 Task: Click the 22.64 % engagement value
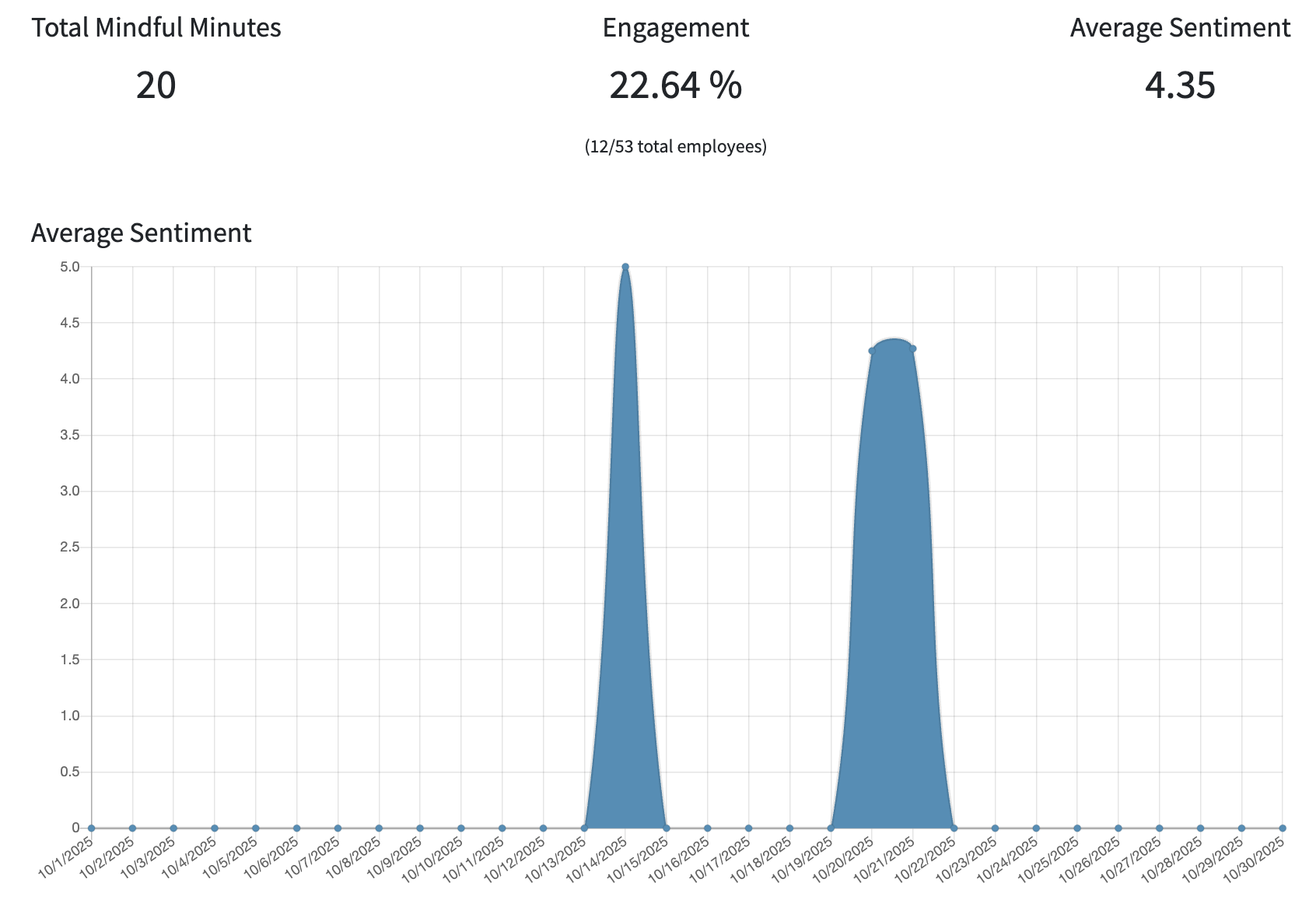tap(676, 85)
